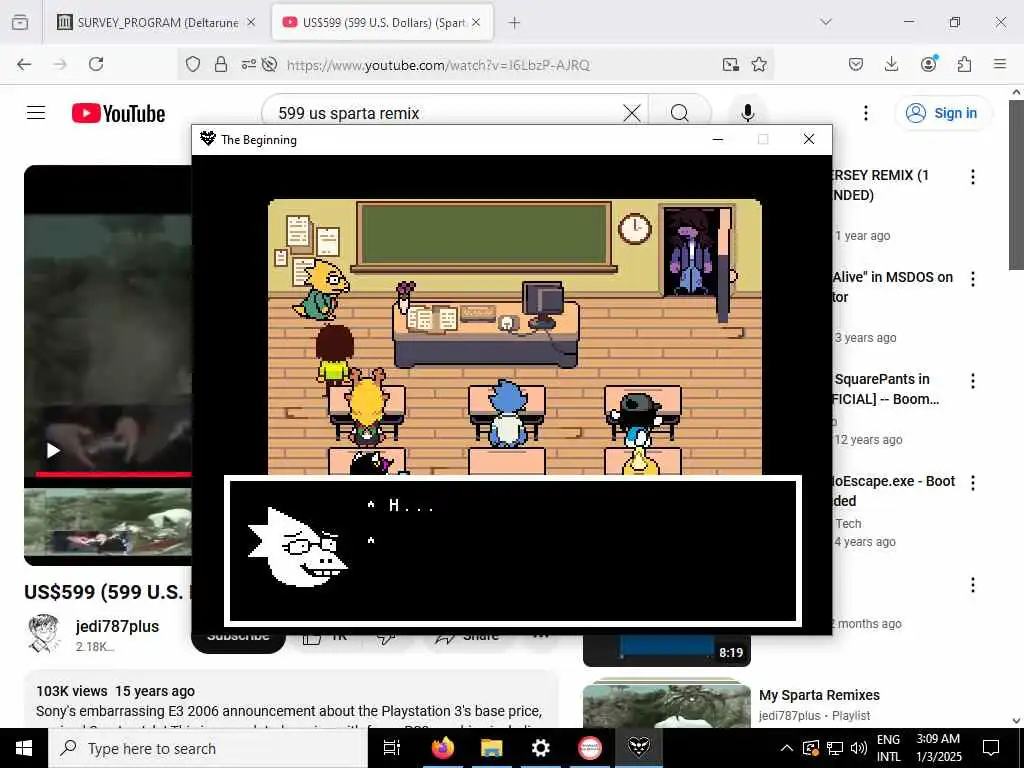1024x768 pixels.
Task: Open the Windows notification center
Action: pos(991,748)
